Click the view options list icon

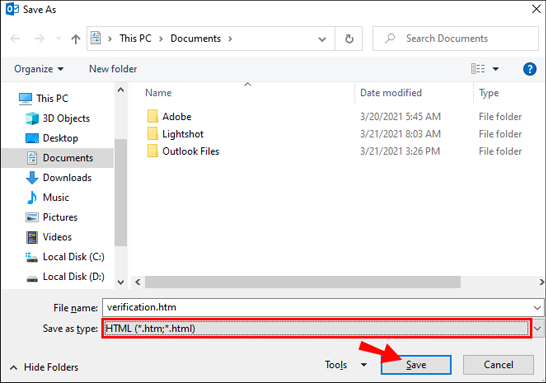click(478, 69)
